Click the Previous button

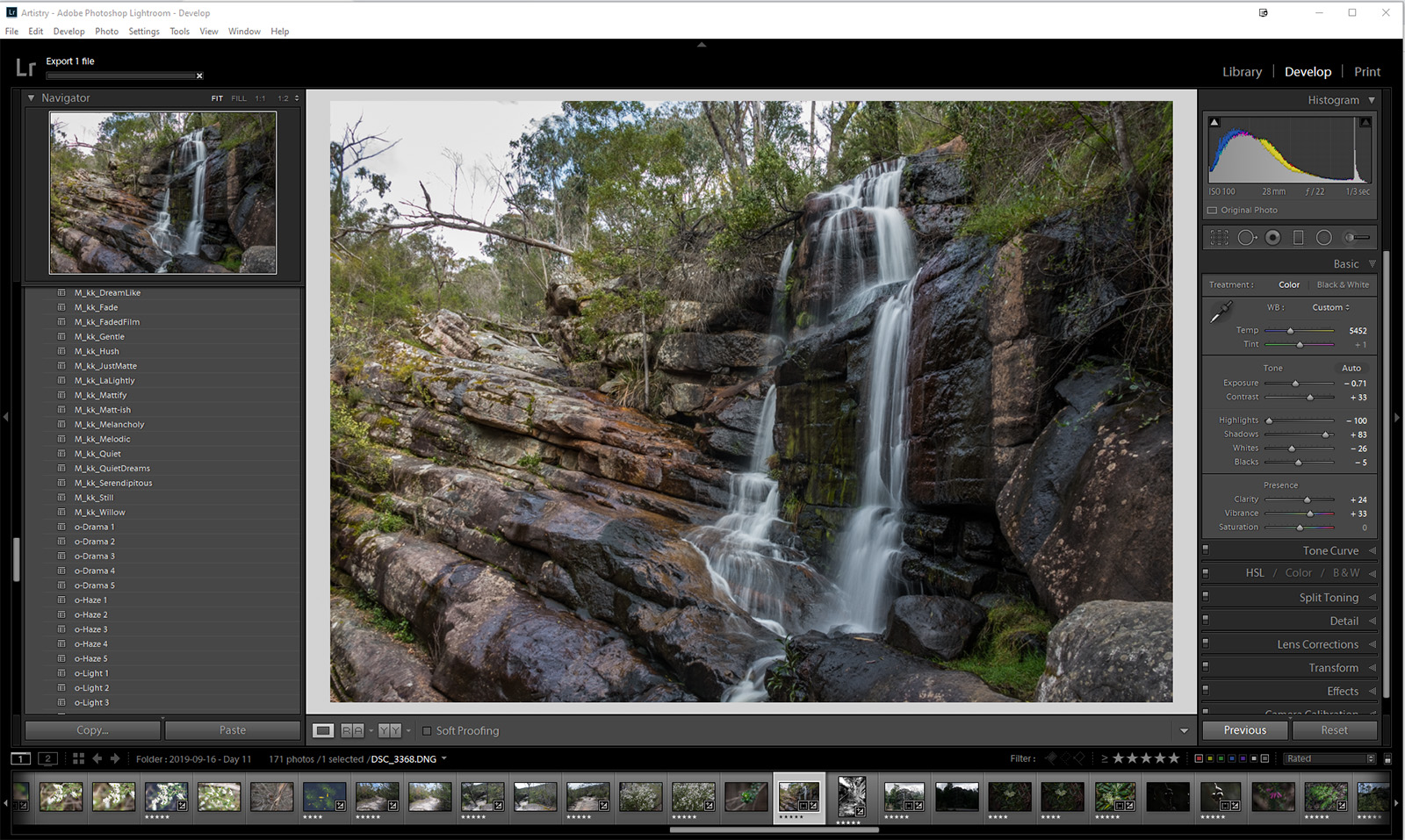click(x=1244, y=730)
